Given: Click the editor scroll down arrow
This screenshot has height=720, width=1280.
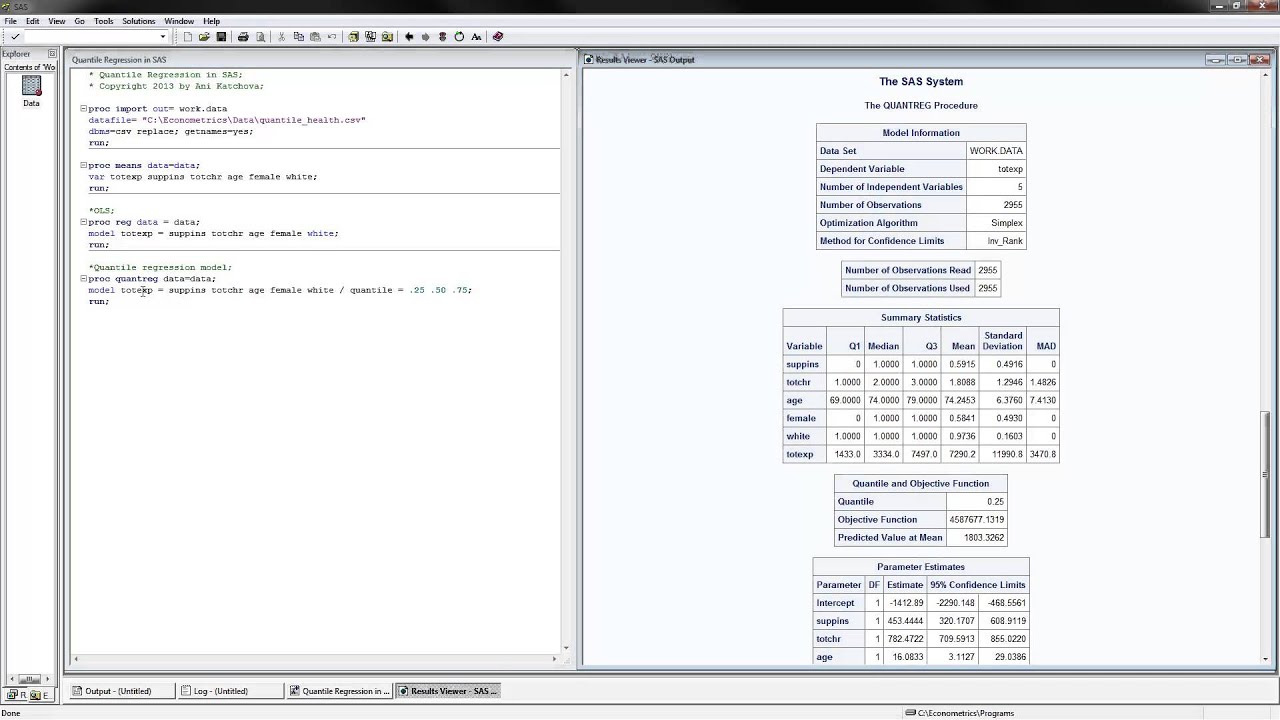Looking at the screenshot, I should 565,648.
